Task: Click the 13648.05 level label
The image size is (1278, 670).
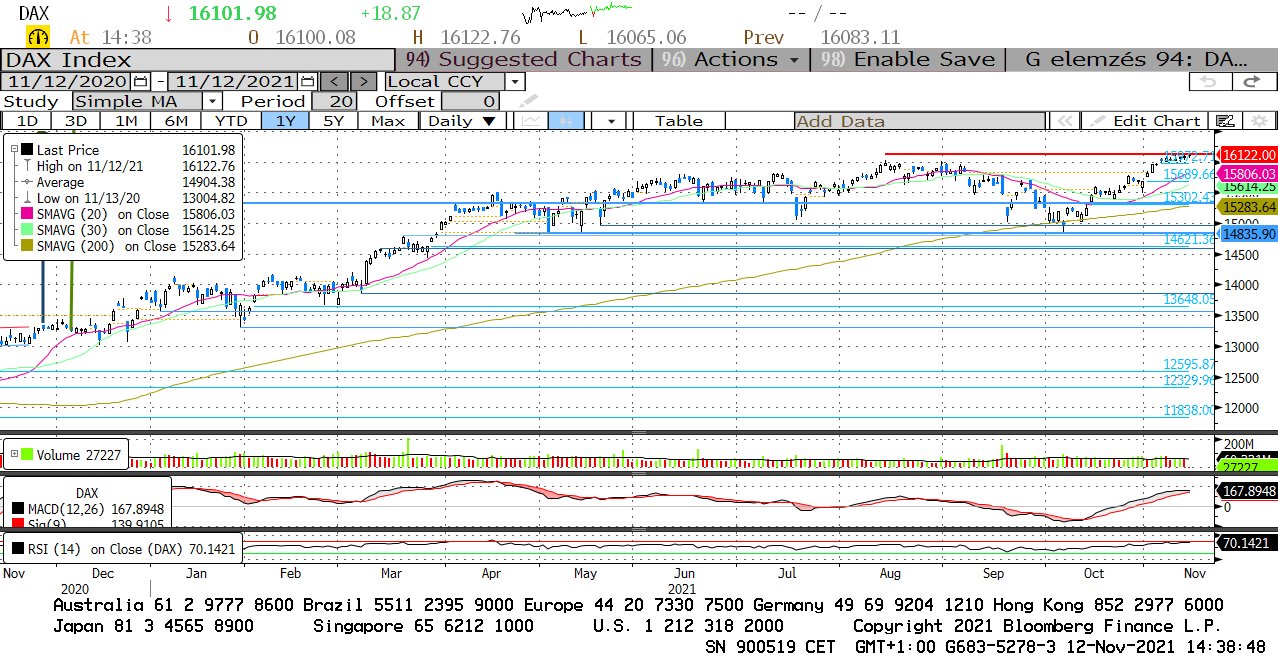Action: click(1189, 299)
